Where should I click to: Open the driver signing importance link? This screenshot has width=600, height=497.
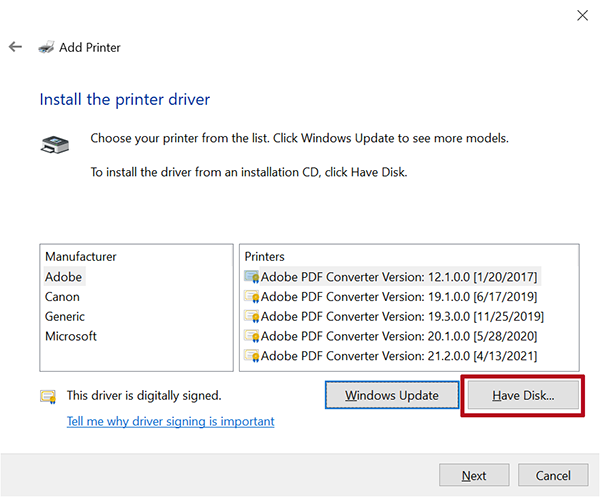pos(171,421)
